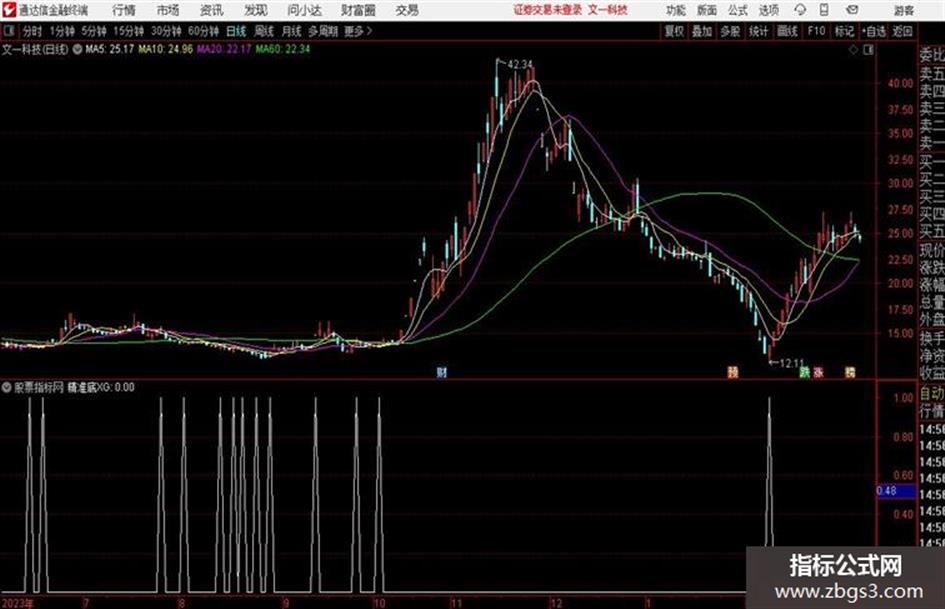The width and height of the screenshot is (945, 609).
Task: Switch to the 1分钟 period tab
Action: click(62, 31)
